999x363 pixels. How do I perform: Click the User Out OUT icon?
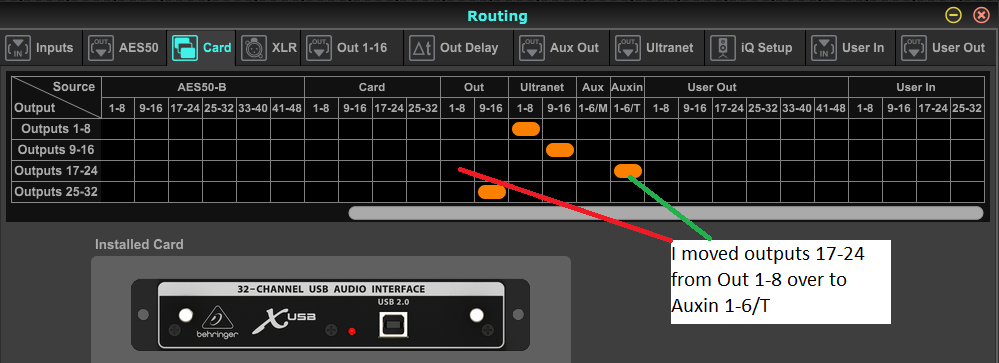point(914,48)
